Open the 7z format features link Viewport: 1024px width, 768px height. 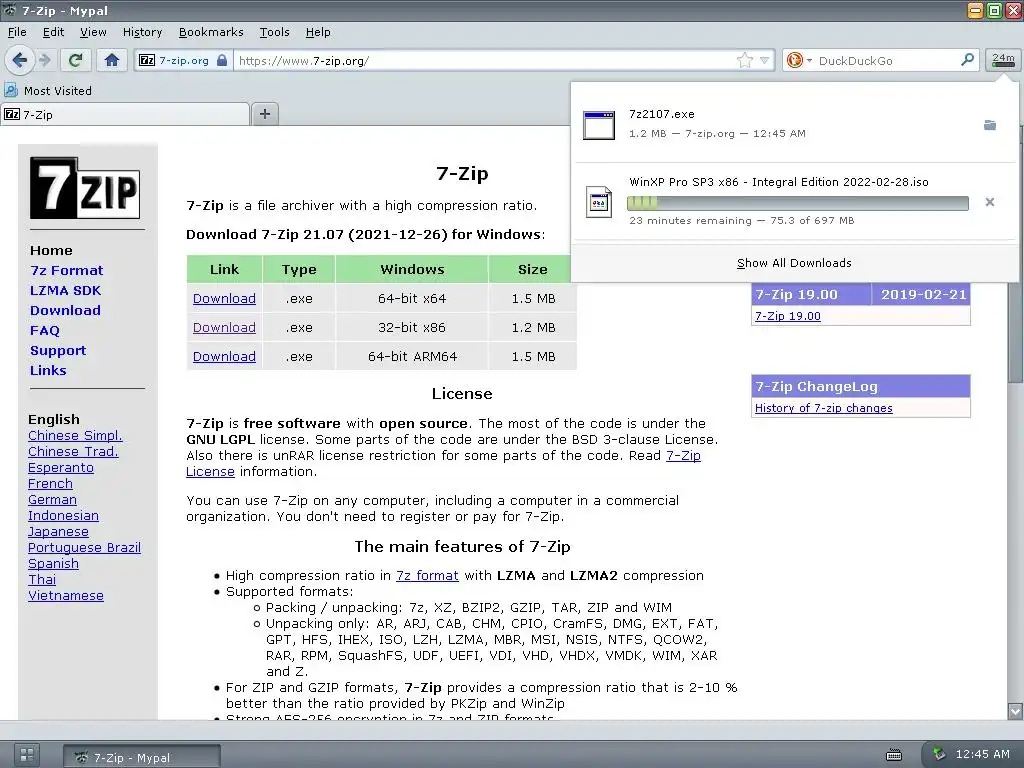(x=427, y=575)
